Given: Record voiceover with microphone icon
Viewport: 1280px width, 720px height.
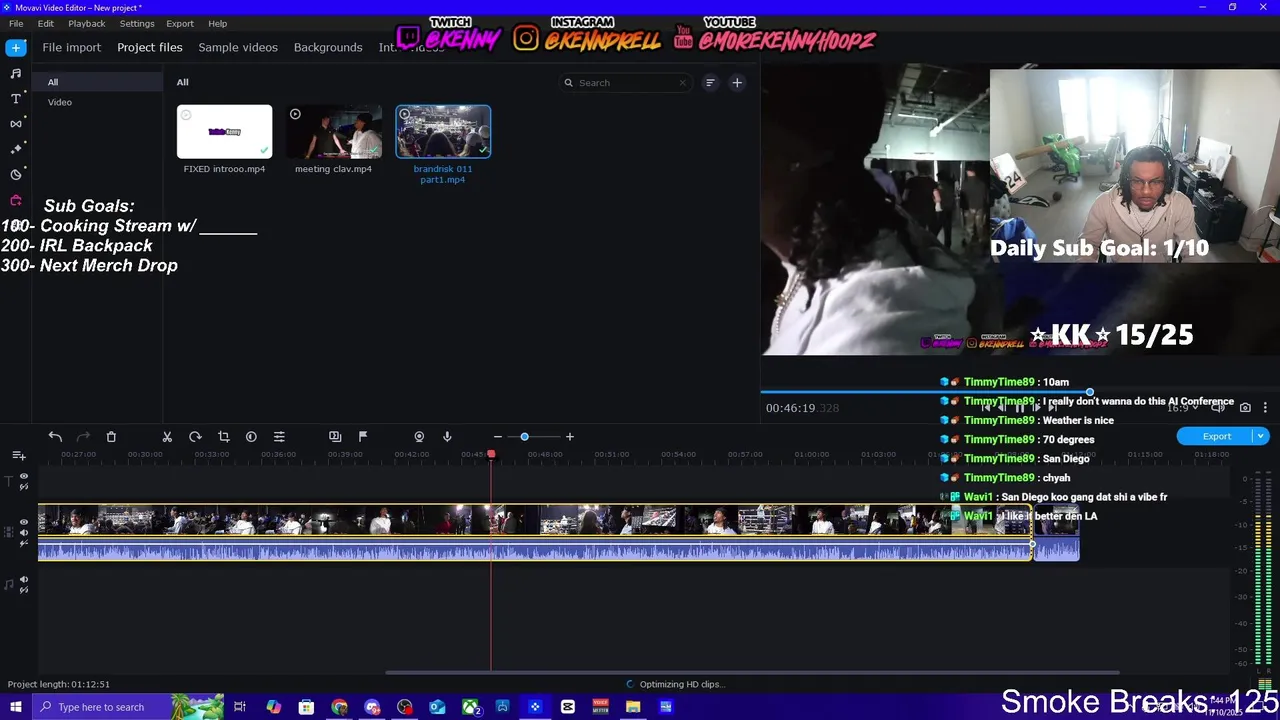Looking at the screenshot, I should 447,437.
